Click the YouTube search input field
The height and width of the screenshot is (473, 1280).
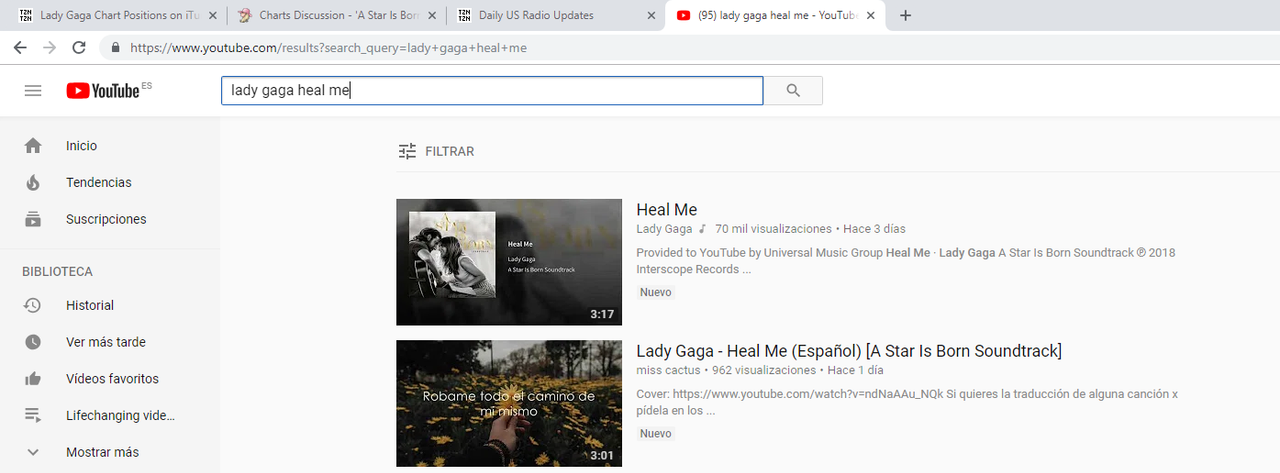(x=492, y=91)
